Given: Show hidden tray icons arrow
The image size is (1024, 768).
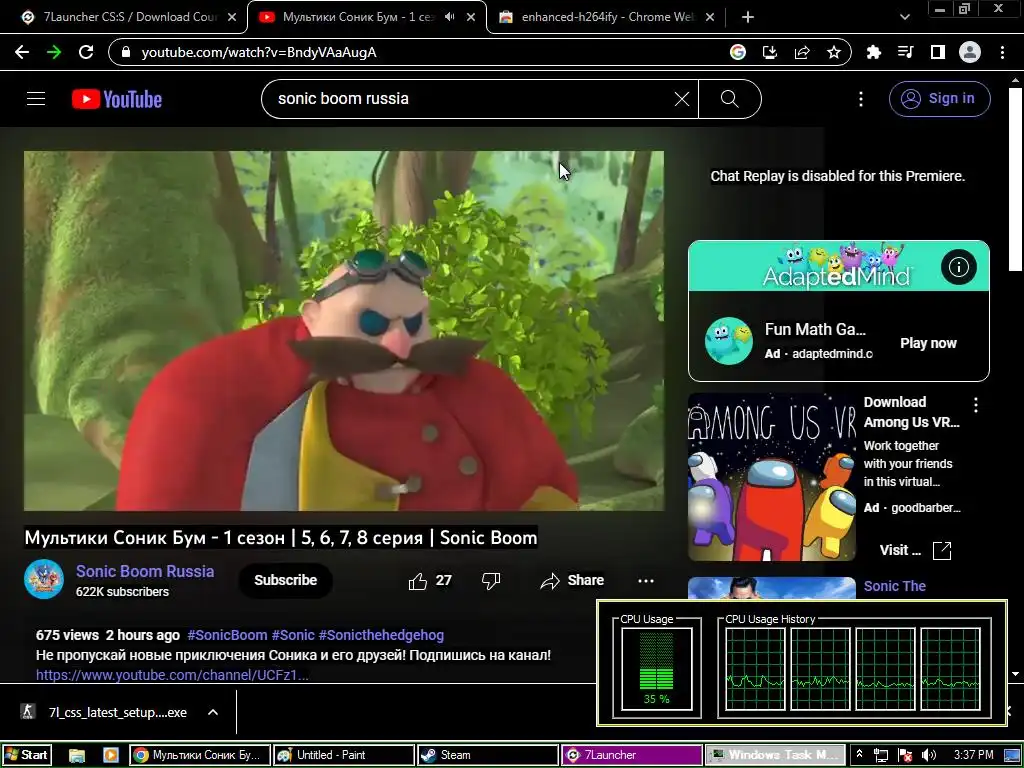Looking at the screenshot, I should 859,754.
